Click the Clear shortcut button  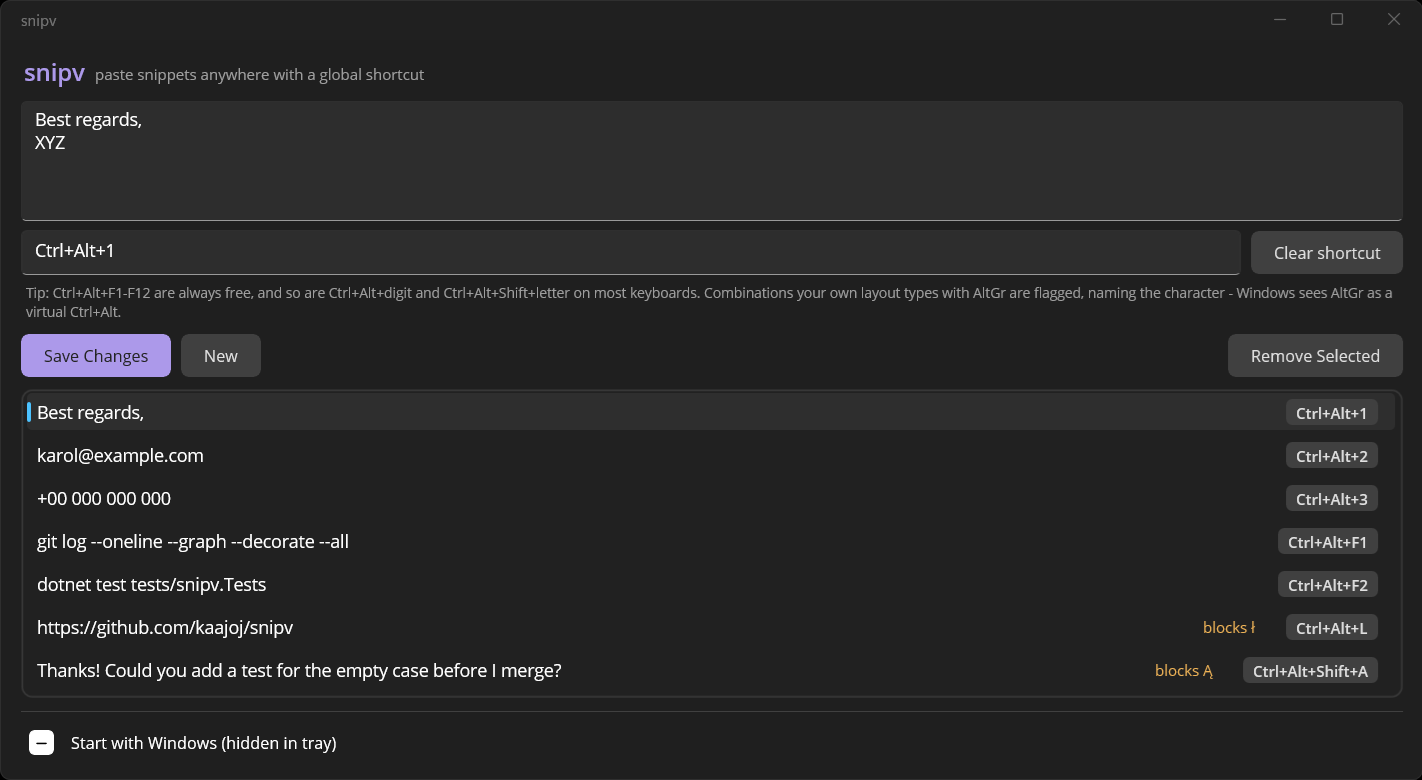(1327, 253)
